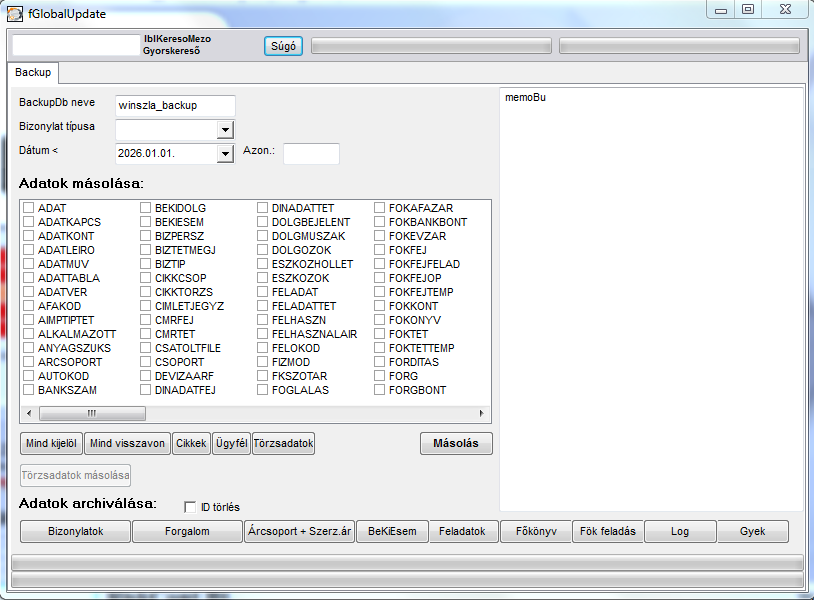Select the CIKKTORZS checkbox

point(145,292)
